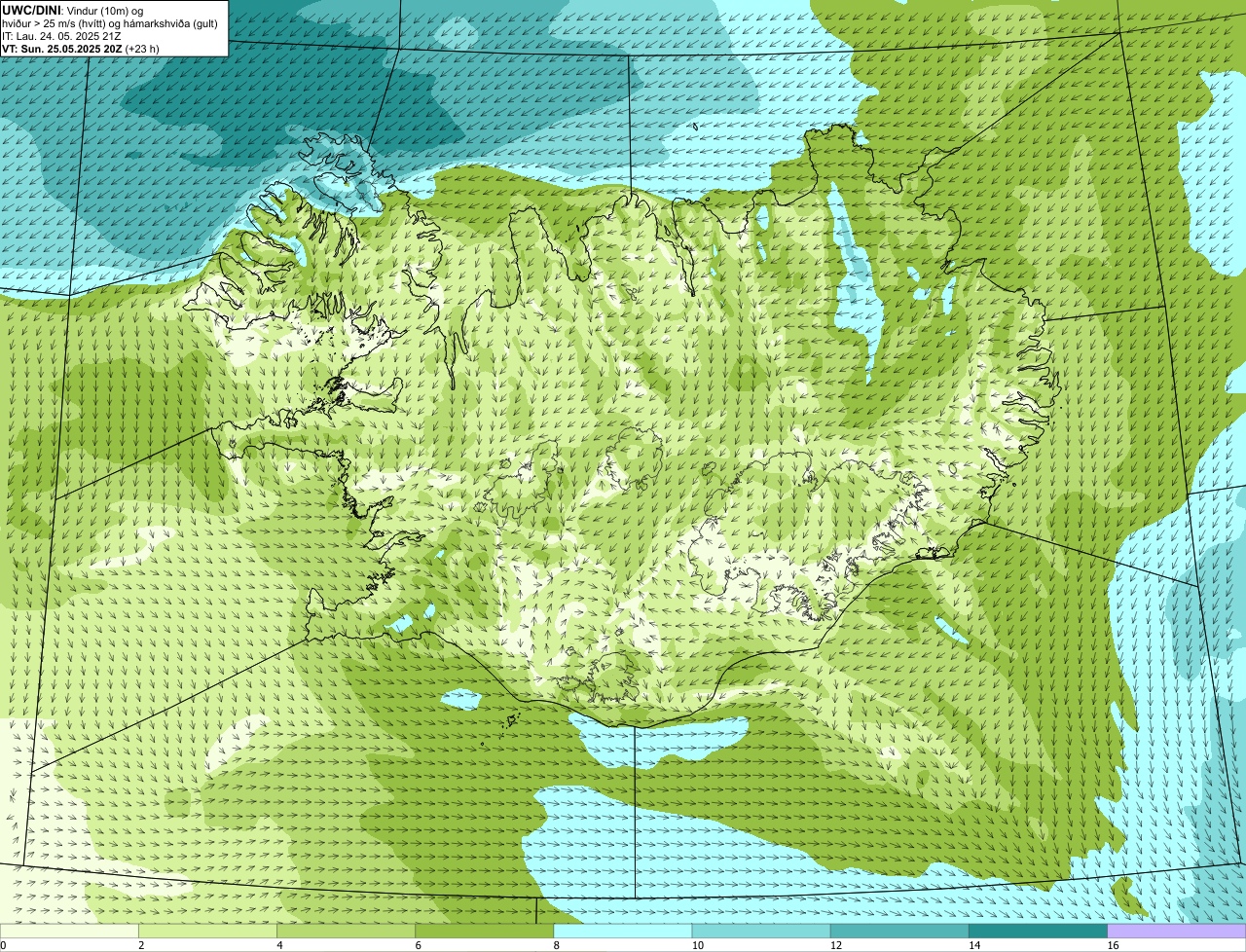Click the 'VT: Sun. 25.05.2025 20Z (+23 h)' line
The image size is (1246, 952).
coord(81,49)
